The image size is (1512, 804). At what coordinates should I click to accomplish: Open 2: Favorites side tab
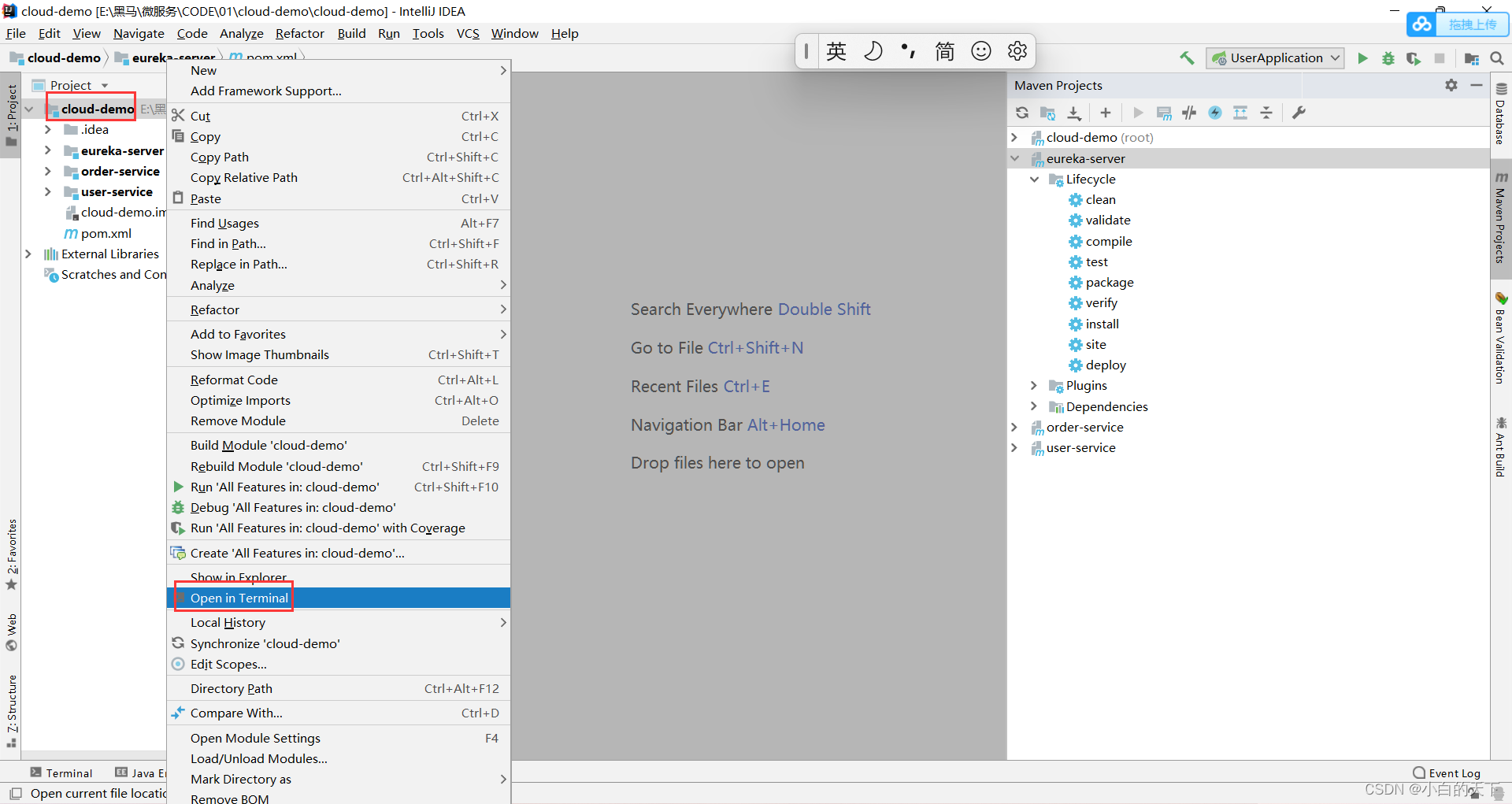tap(12, 554)
